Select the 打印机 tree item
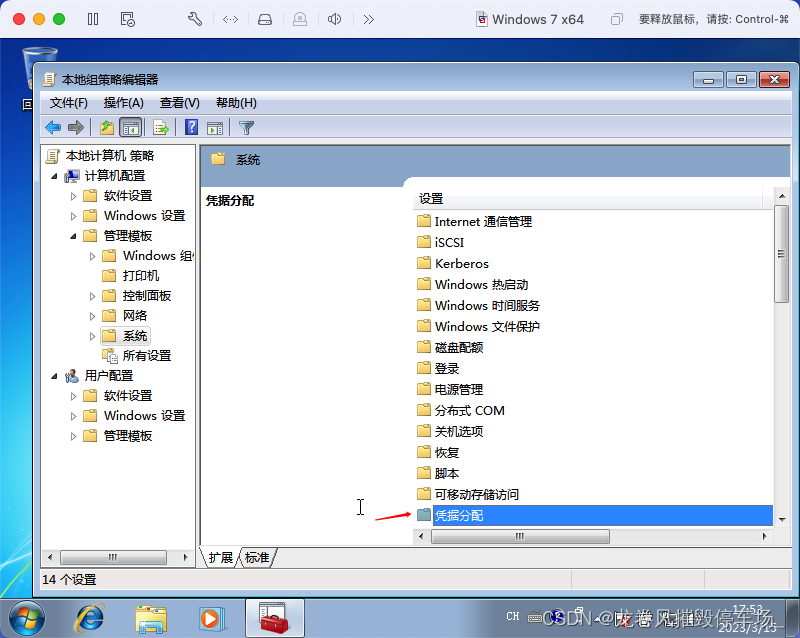 click(x=141, y=276)
